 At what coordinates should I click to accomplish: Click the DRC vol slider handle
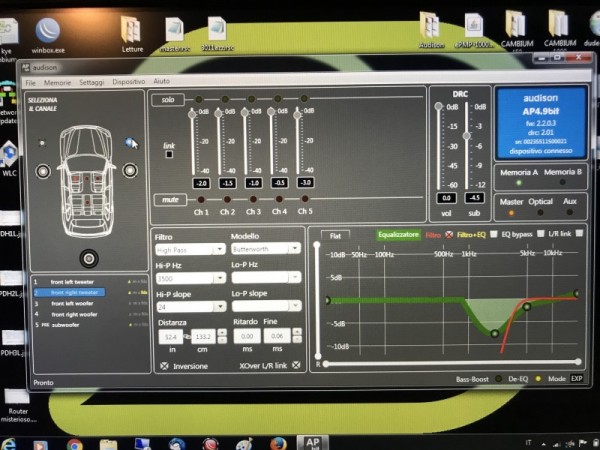(x=439, y=106)
